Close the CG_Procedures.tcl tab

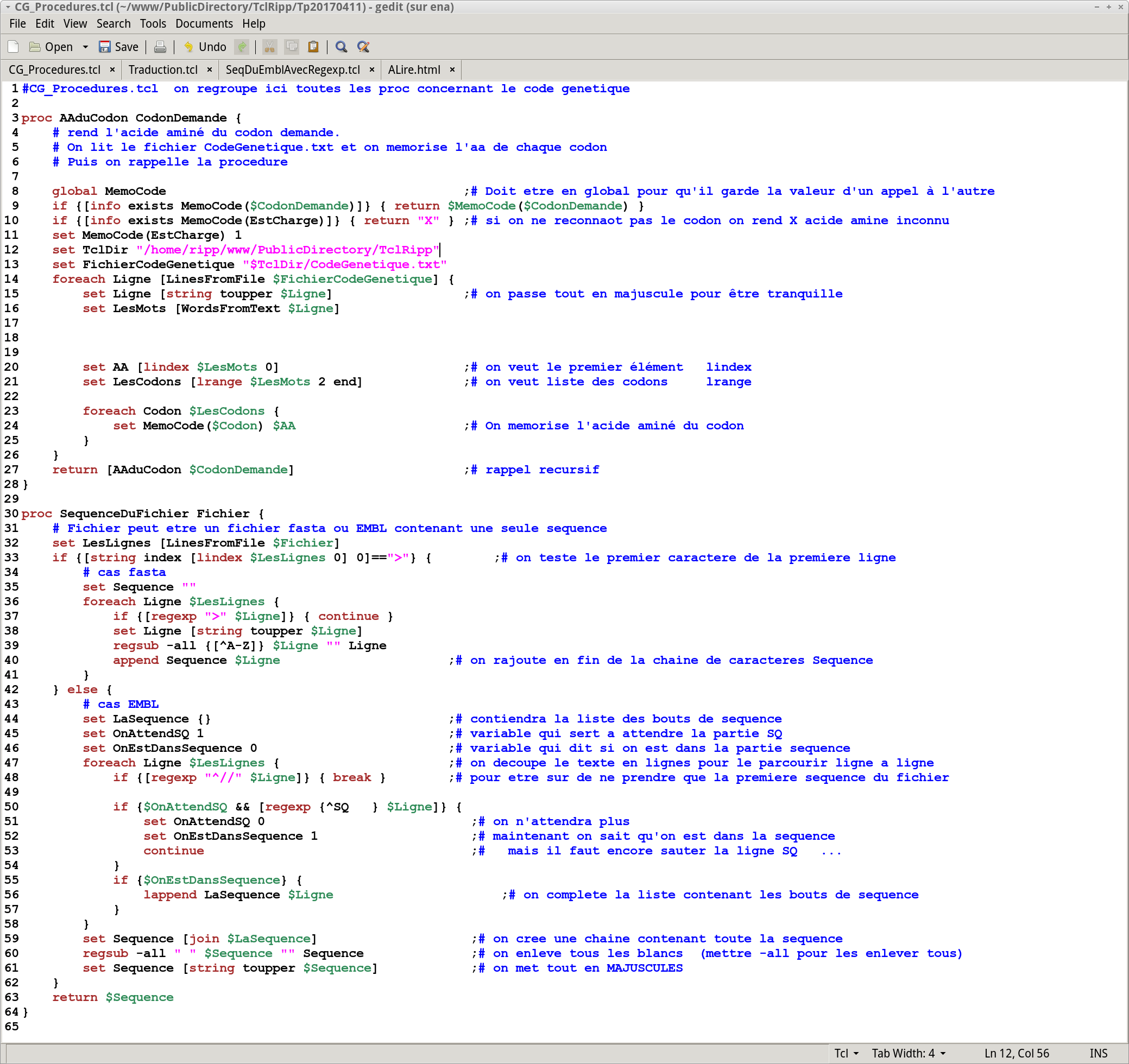click(x=112, y=69)
